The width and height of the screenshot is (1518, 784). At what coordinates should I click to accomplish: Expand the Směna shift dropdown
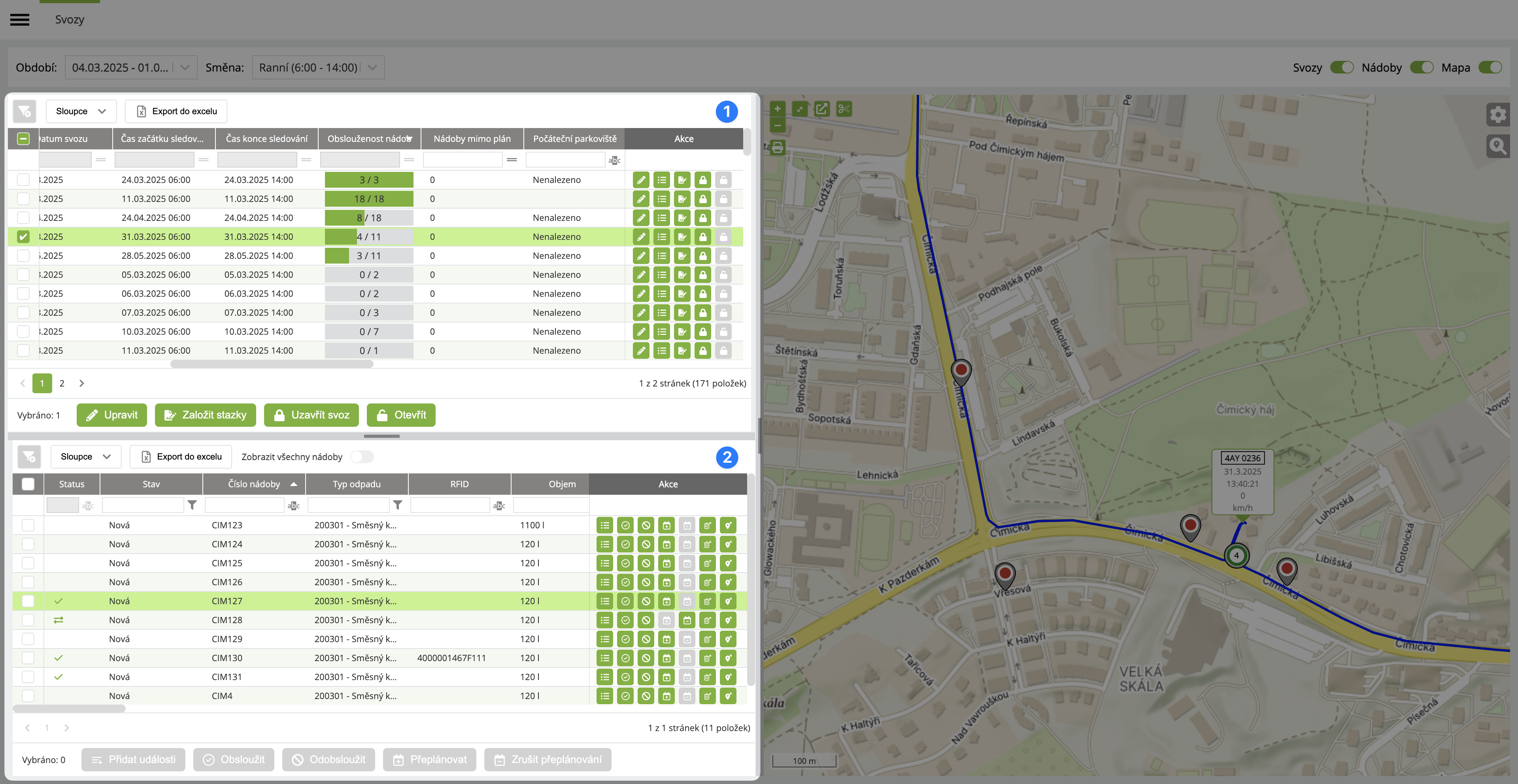[x=318, y=68]
